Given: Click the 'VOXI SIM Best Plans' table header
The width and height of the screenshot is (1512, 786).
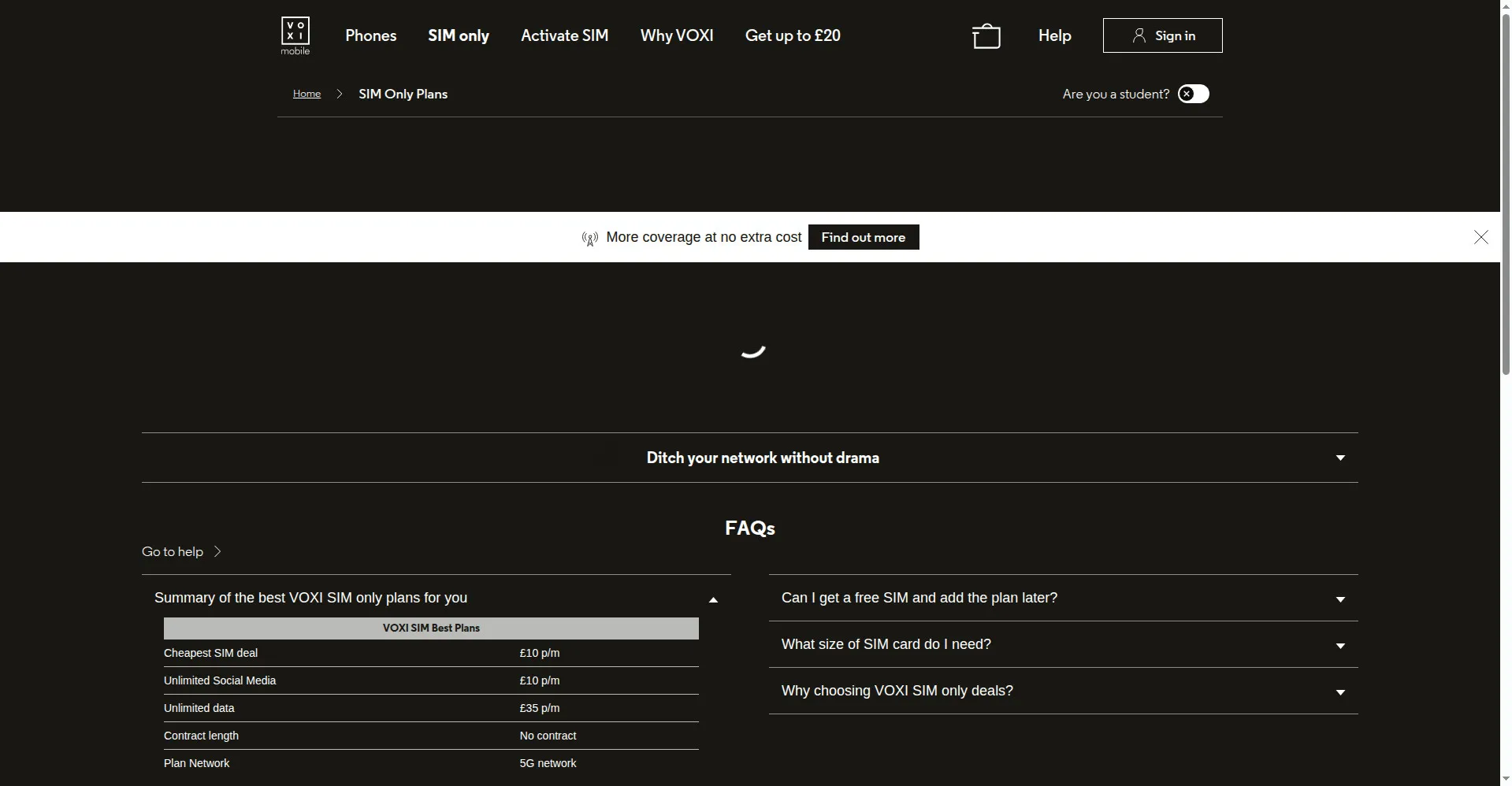Looking at the screenshot, I should (431, 628).
